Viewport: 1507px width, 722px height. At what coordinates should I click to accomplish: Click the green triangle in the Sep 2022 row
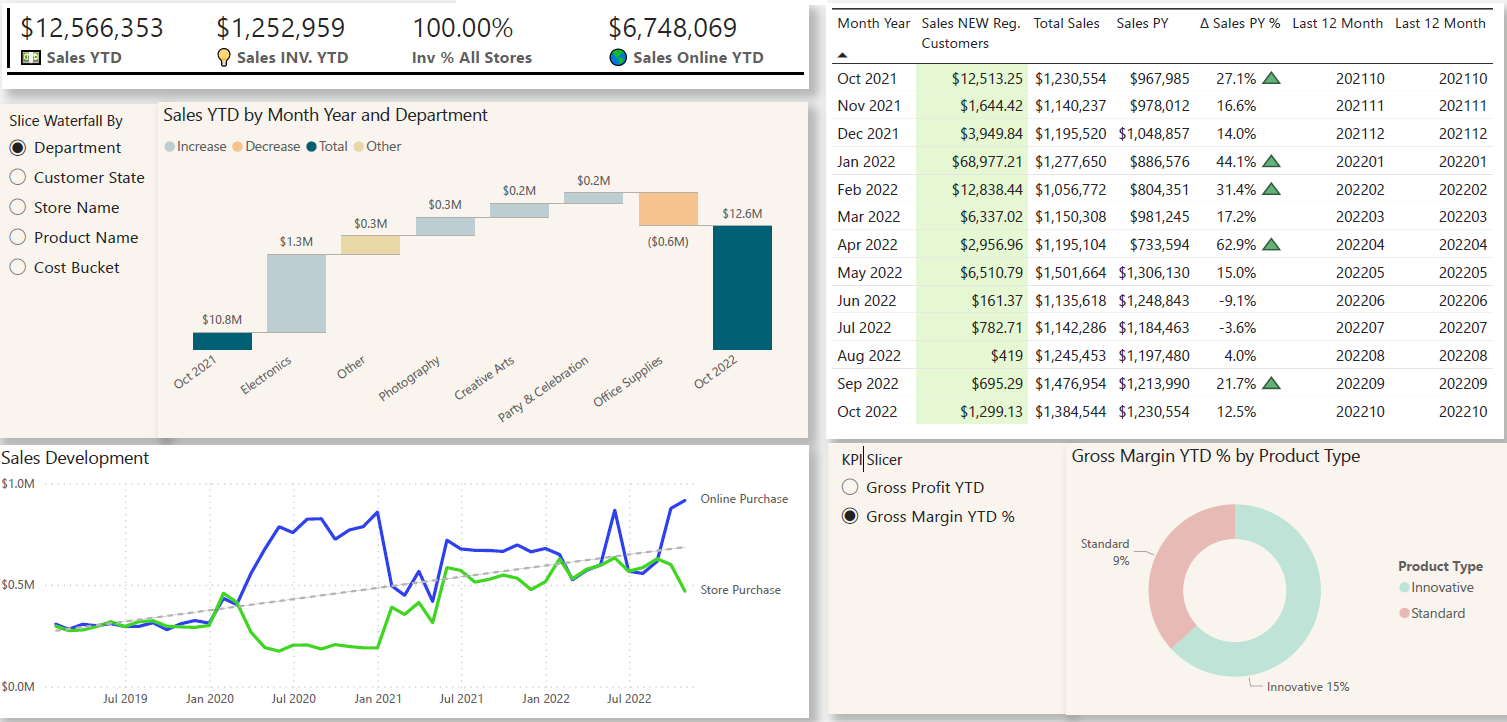coord(1271,383)
